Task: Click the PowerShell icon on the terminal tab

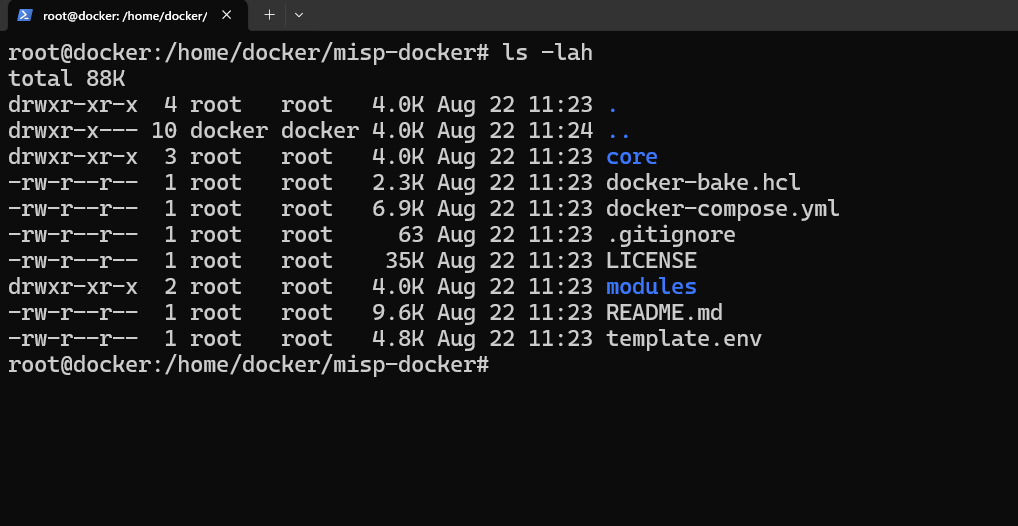Action: 25,15
